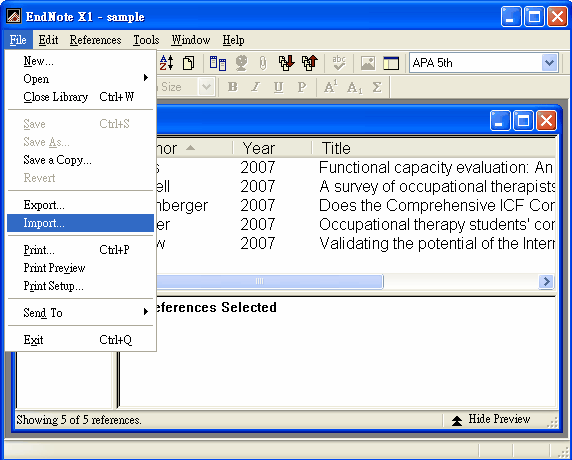Click the horizontal scrollbar thumb in reference list
Image resolution: width=572 pixels, height=460 pixels.
point(269,281)
